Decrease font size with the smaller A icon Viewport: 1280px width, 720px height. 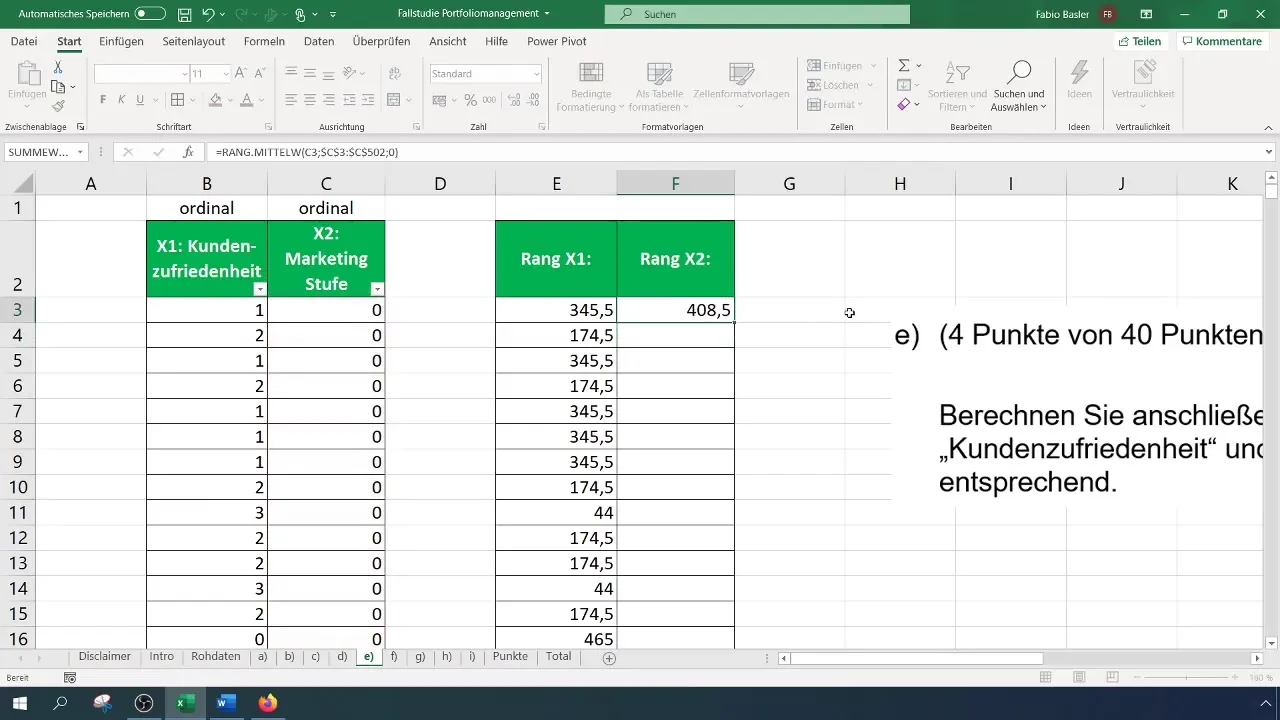[259, 74]
